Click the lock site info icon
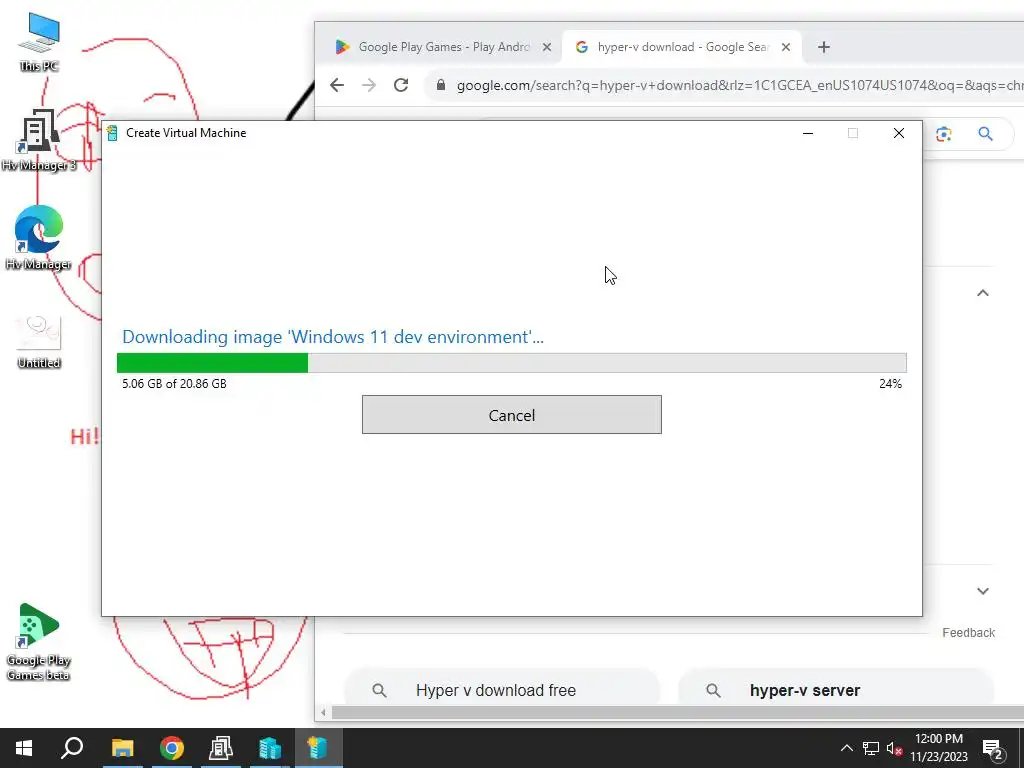Screen dimensions: 1024x768 pos(441,85)
